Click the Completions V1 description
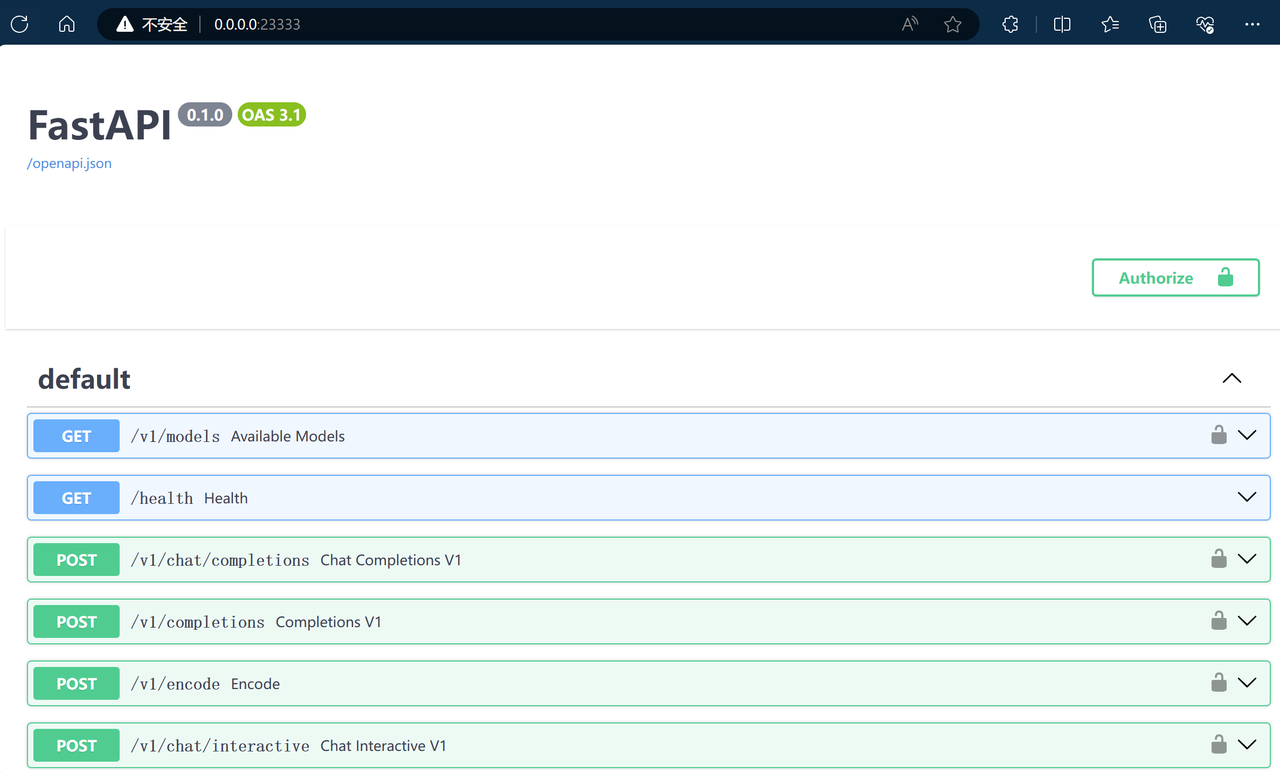1280x773 pixels. 329,622
